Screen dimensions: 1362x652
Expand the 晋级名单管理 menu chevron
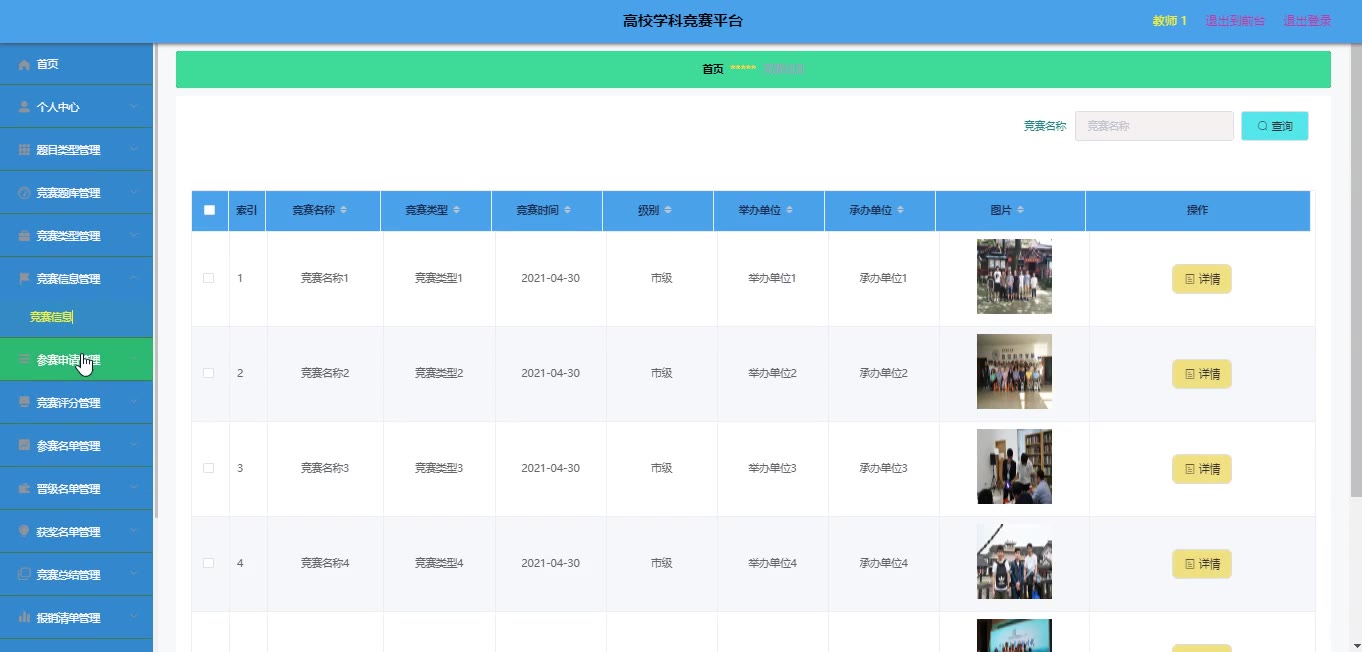click(x=134, y=489)
